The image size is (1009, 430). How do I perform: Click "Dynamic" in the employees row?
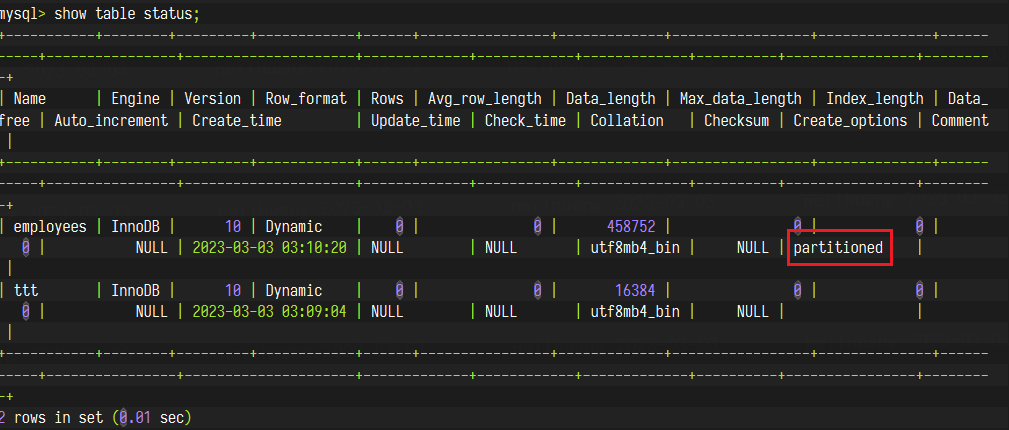294,227
